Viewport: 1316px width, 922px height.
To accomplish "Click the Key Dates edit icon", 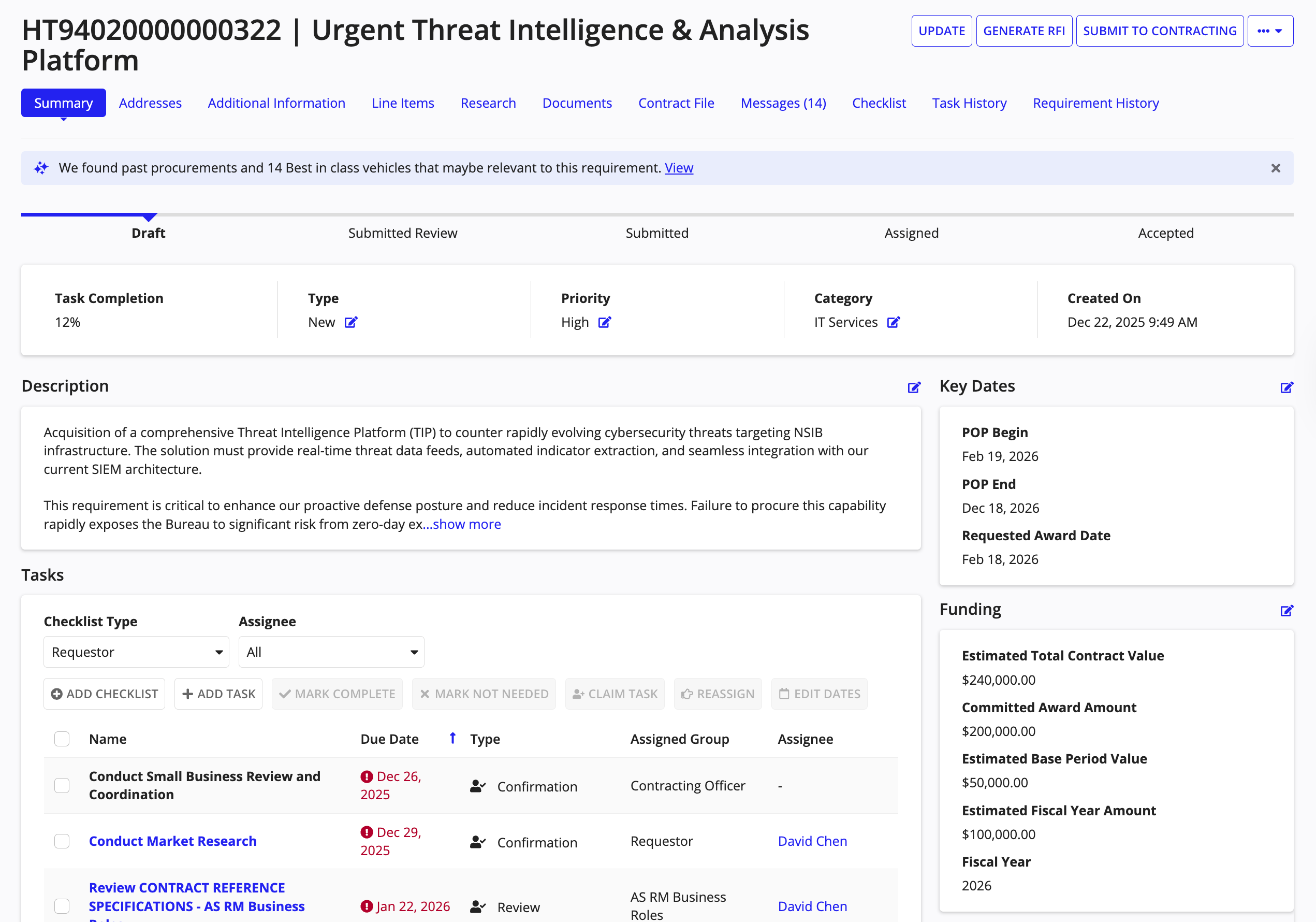I will click(x=1287, y=387).
